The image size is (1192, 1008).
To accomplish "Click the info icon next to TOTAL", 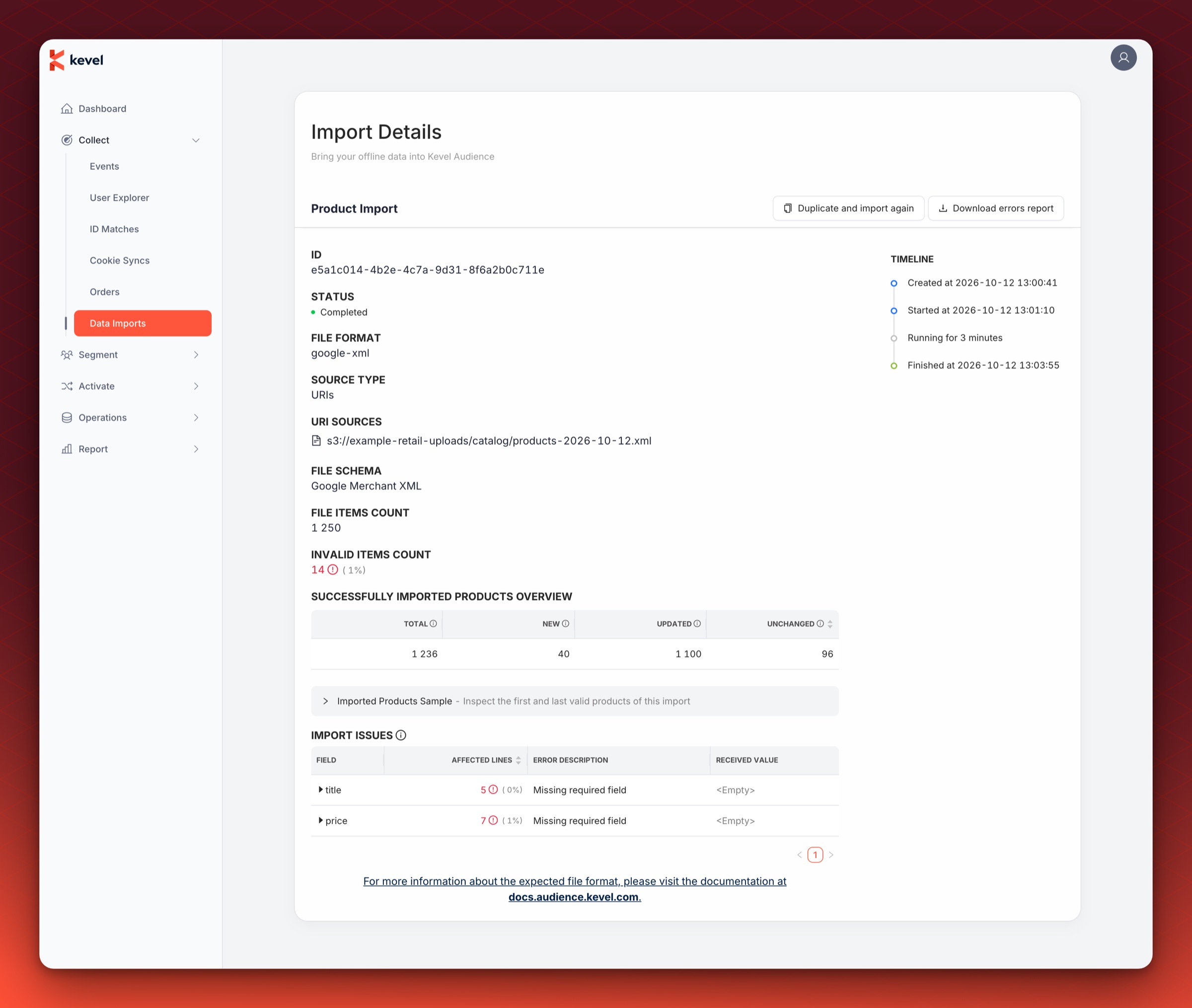I will pyautogui.click(x=433, y=624).
